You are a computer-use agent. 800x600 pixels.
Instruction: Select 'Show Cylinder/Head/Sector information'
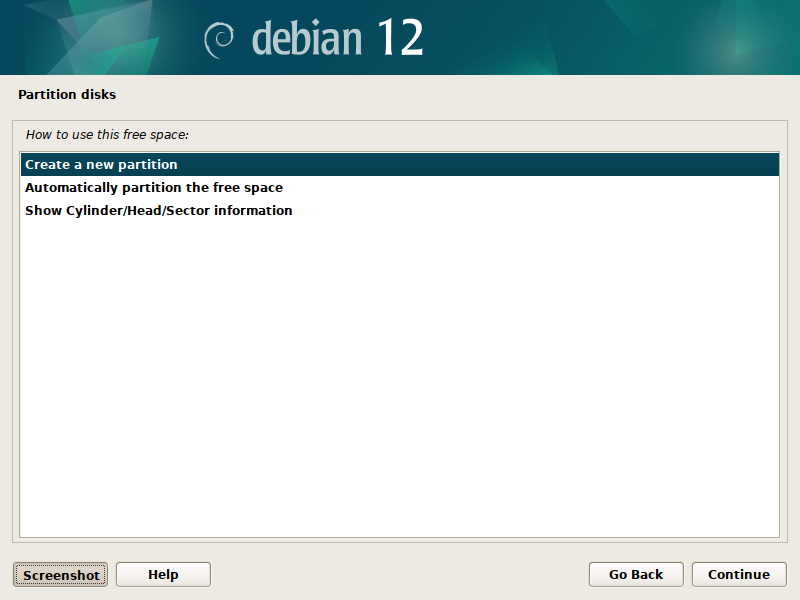pyautogui.click(x=399, y=210)
